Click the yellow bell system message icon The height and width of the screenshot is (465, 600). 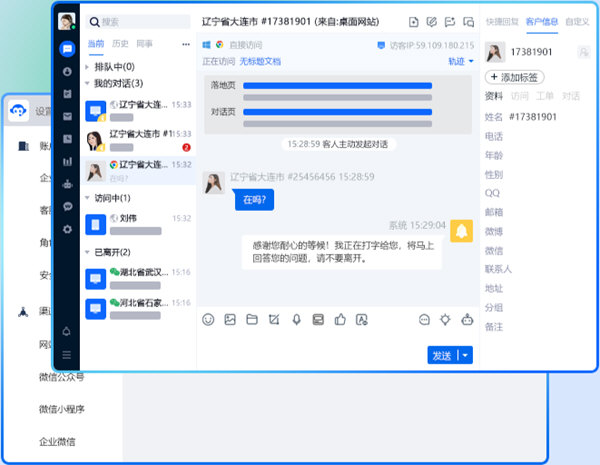[x=461, y=231]
